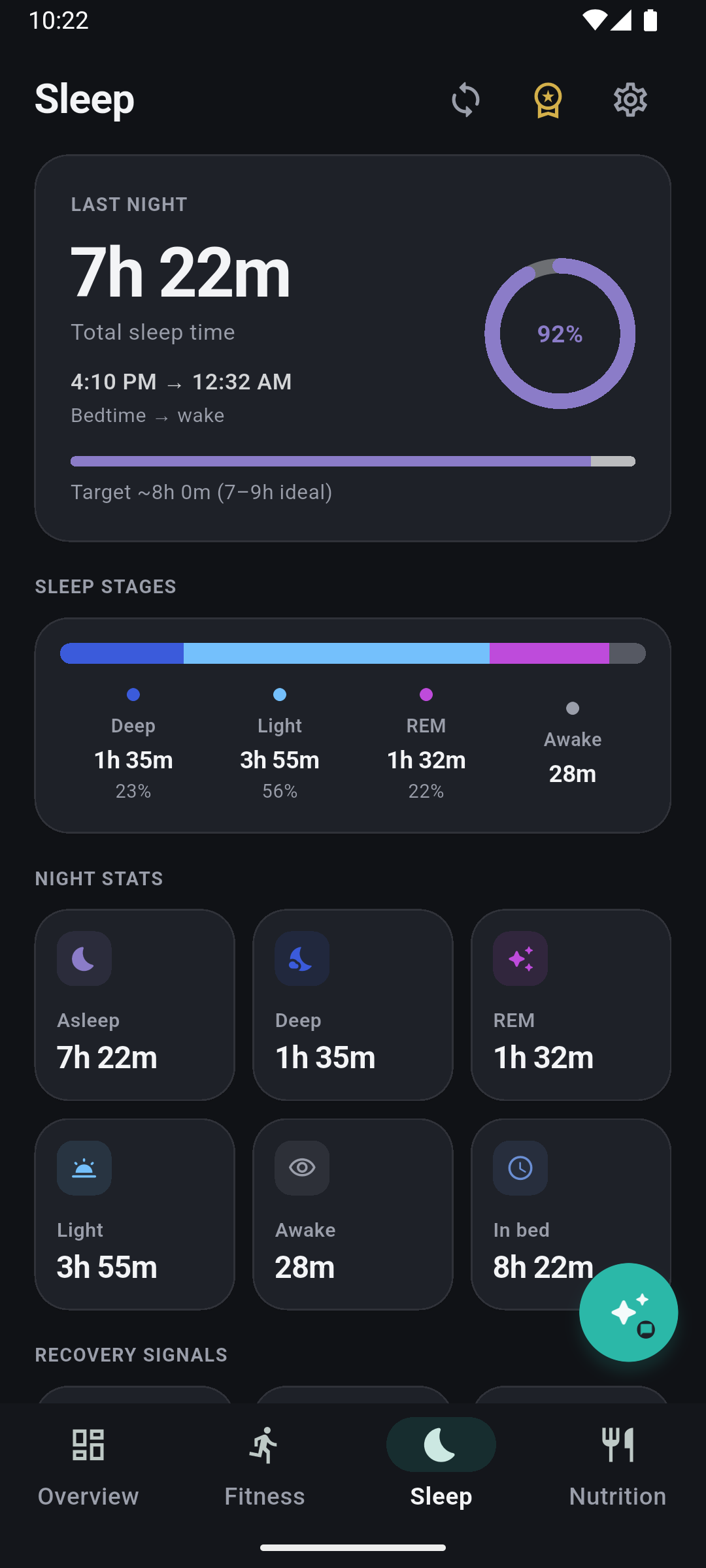Screen dimensions: 706x1568
Task: Tap the Awake eye icon card
Action: (x=353, y=1214)
